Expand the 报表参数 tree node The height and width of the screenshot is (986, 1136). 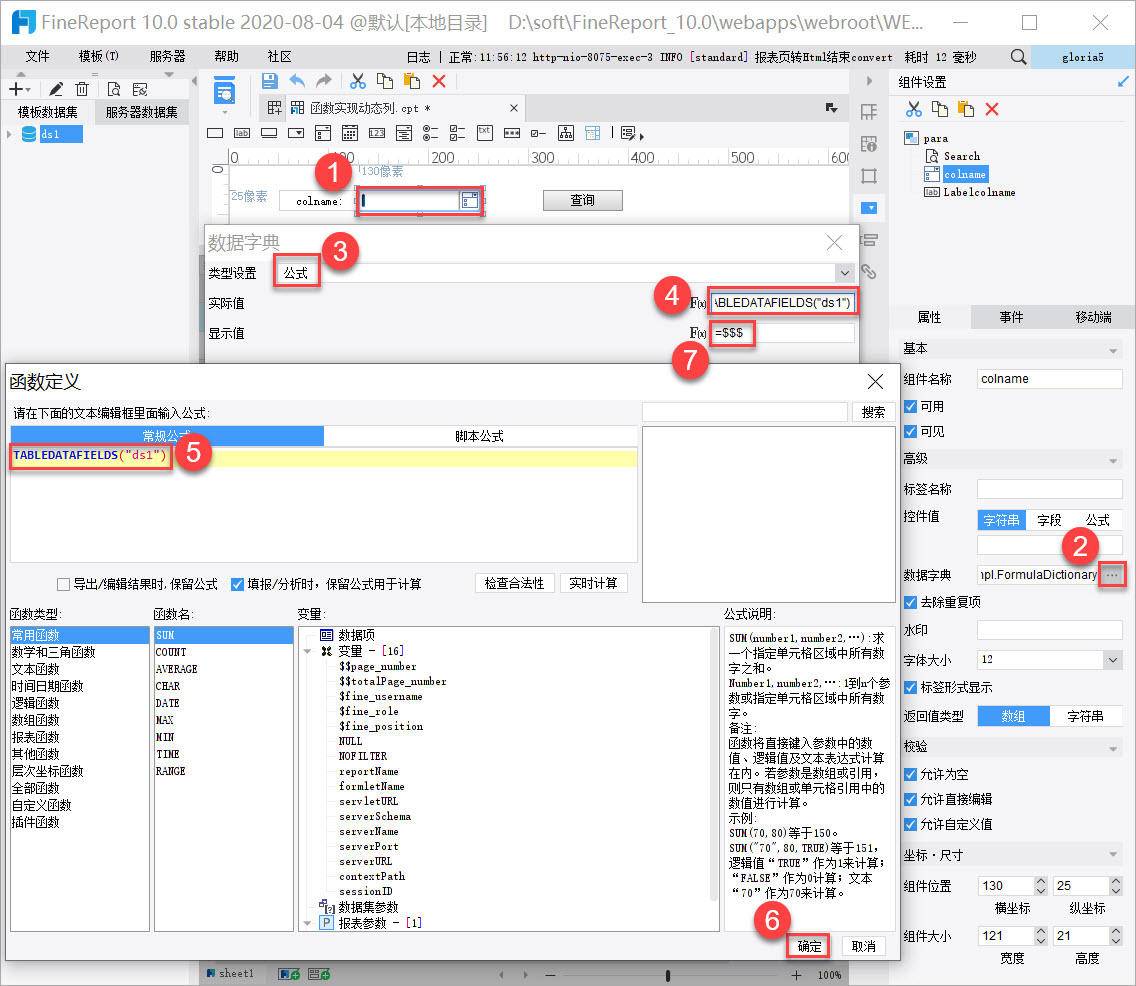[307, 923]
